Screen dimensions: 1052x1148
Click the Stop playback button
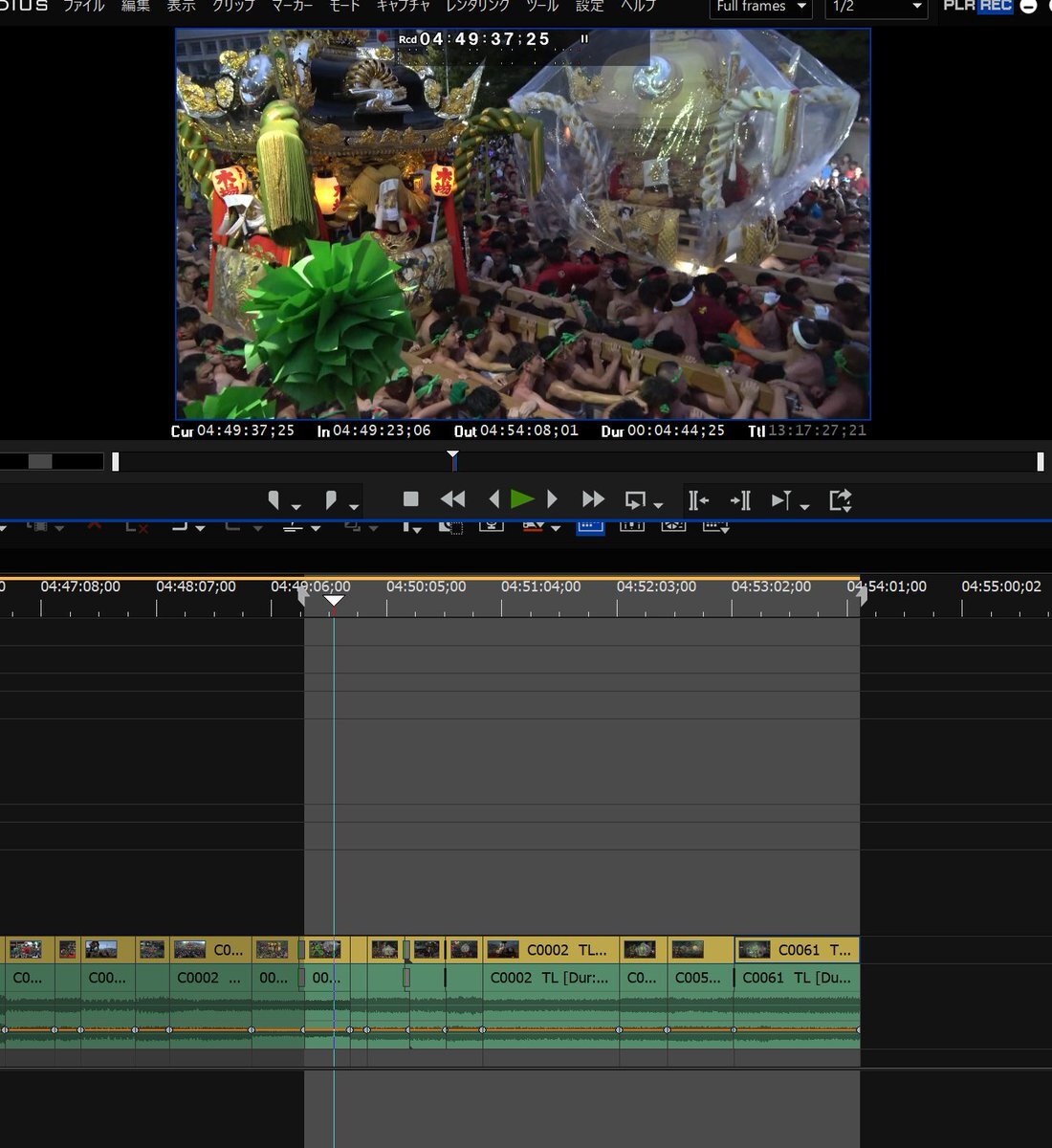coord(411,499)
